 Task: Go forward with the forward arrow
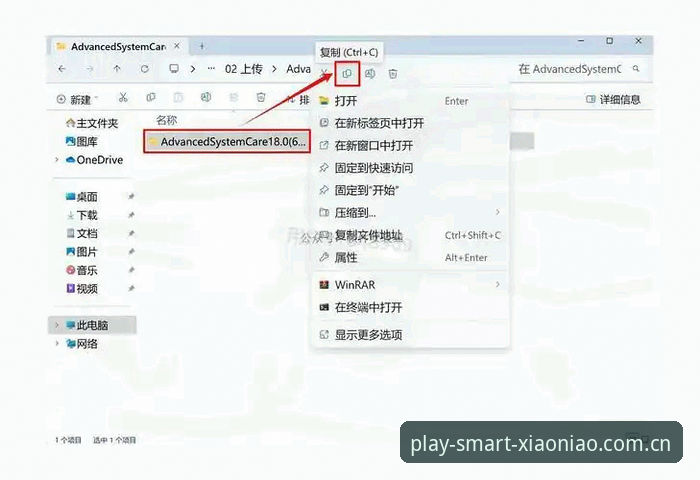click(90, 69)
